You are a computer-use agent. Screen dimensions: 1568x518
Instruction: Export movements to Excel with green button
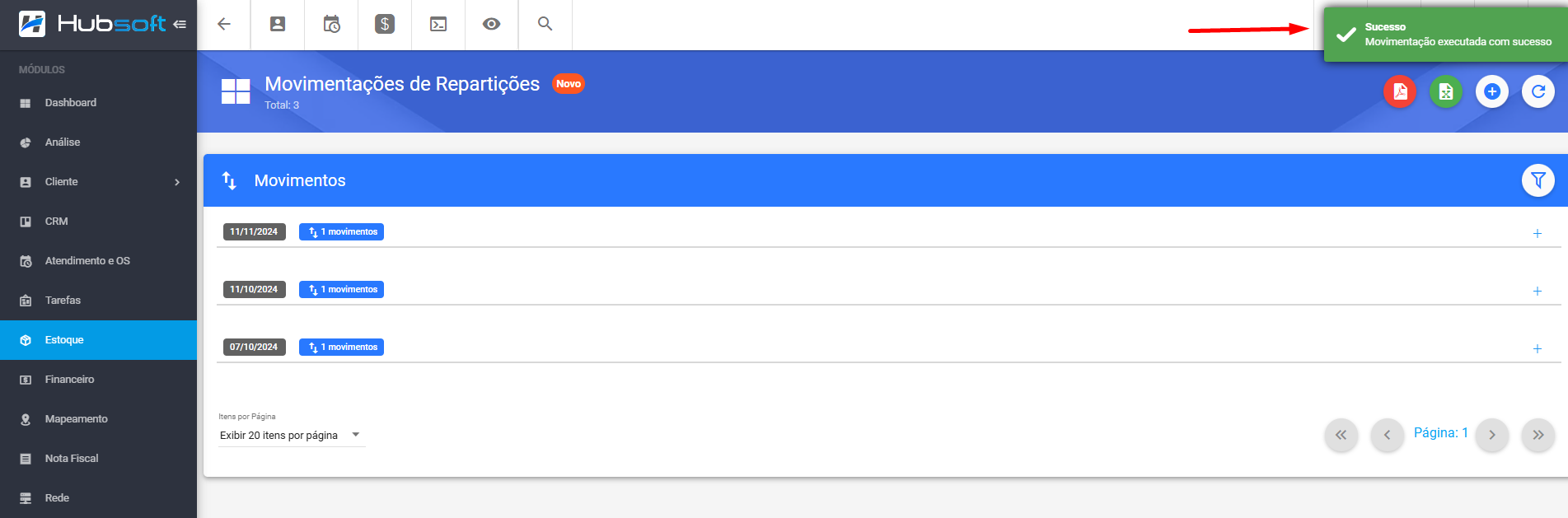(1446, 91)
